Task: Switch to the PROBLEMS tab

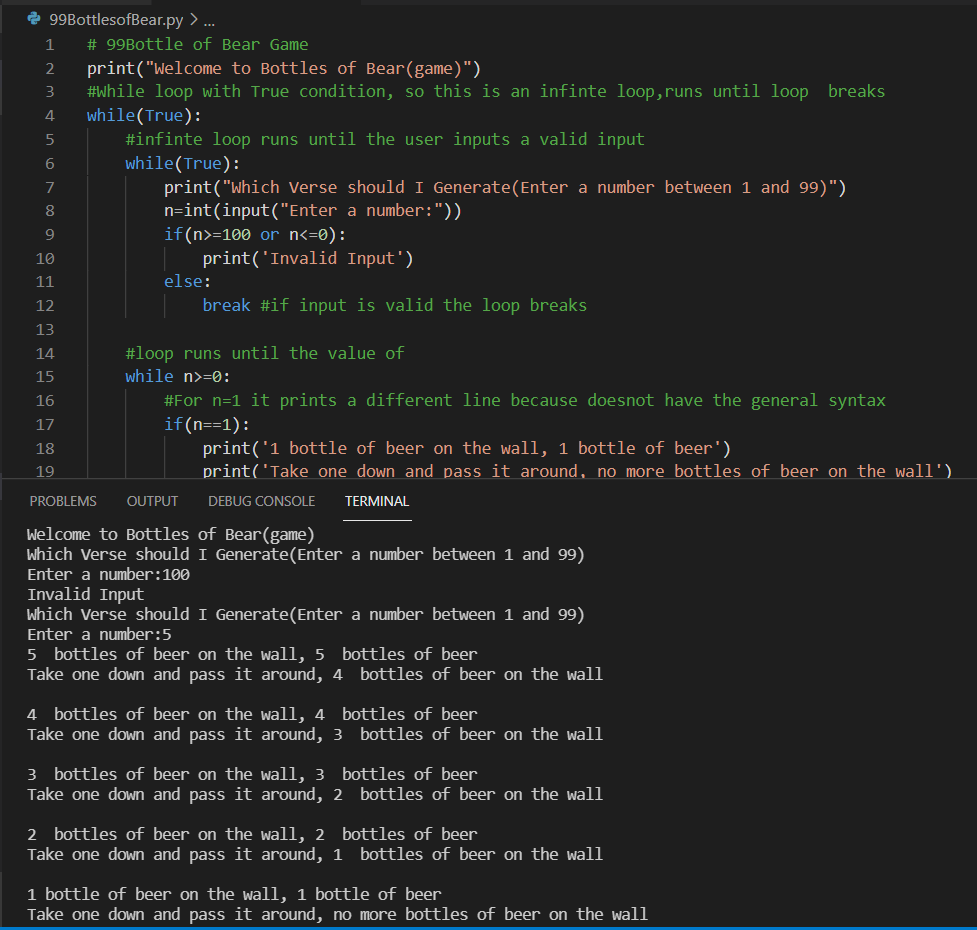Action: (63, 501)
